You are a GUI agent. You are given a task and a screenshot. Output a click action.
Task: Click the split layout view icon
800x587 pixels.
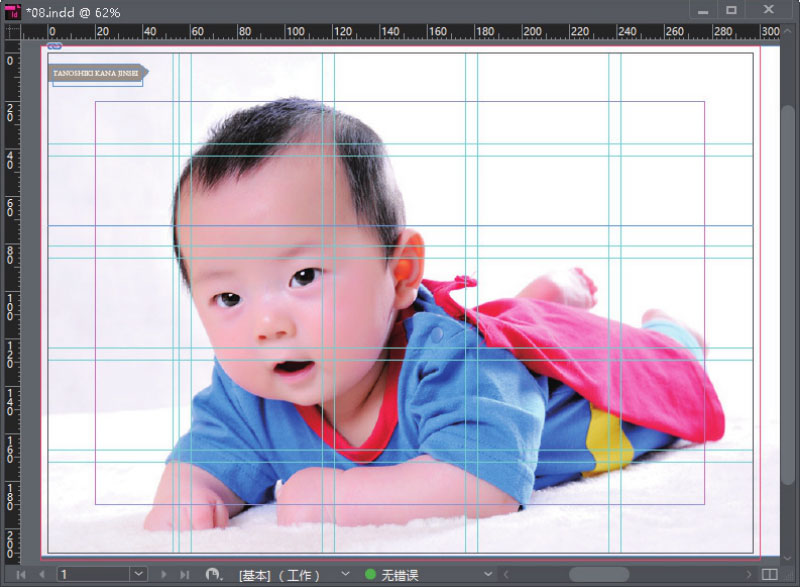click(x=769, y=575)
